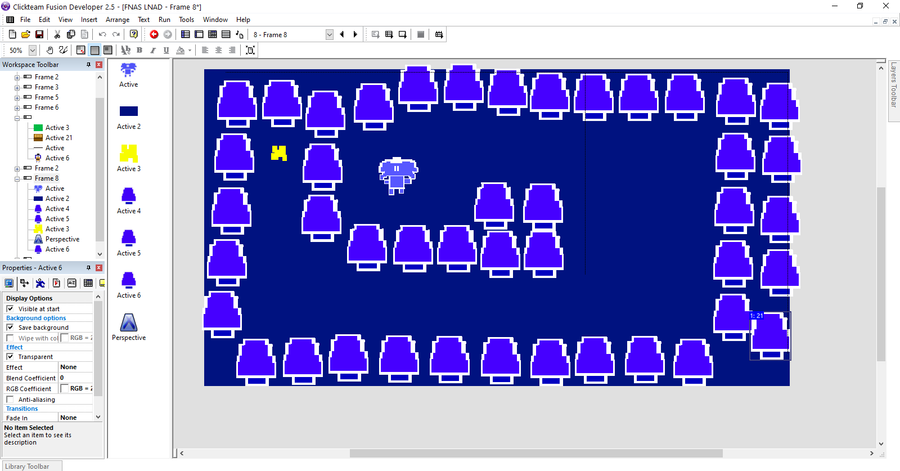Open the fill color dropdown arrow
The height and width of the screenshot is (471, 900).
pos(189,50)
